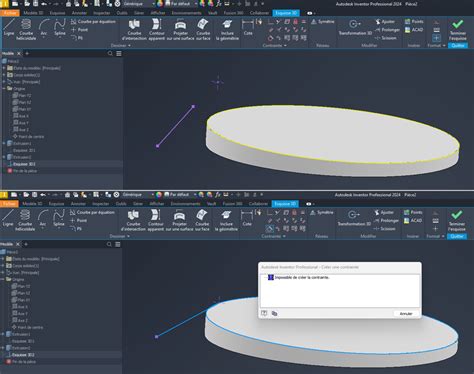Open the Dessiner panel dropdown in upper ribbon
The image size is (474, 374).
click(x=121, y=45)
